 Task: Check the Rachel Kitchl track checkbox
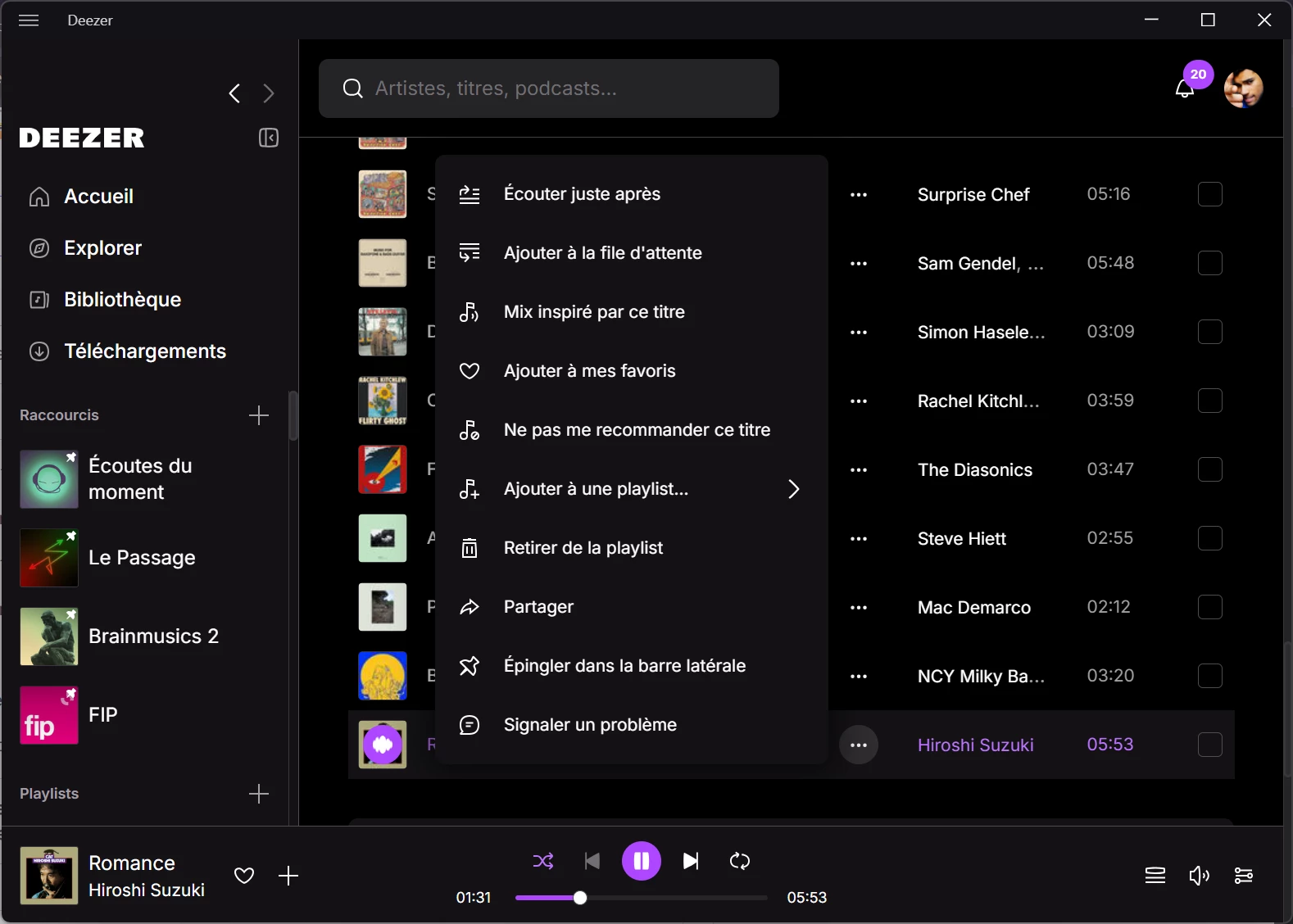(1210, 401)
